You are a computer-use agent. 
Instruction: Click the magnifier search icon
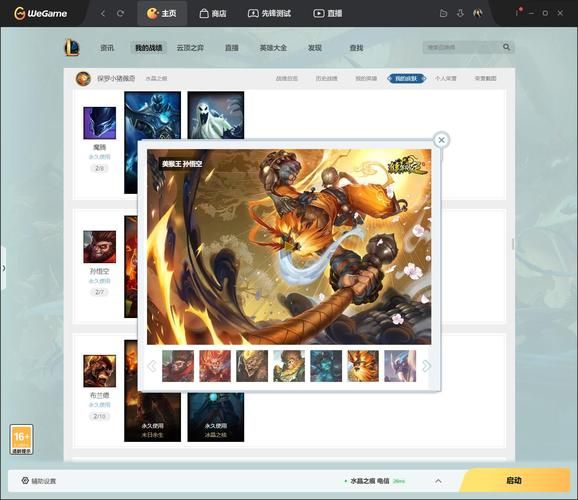(506, 47)
